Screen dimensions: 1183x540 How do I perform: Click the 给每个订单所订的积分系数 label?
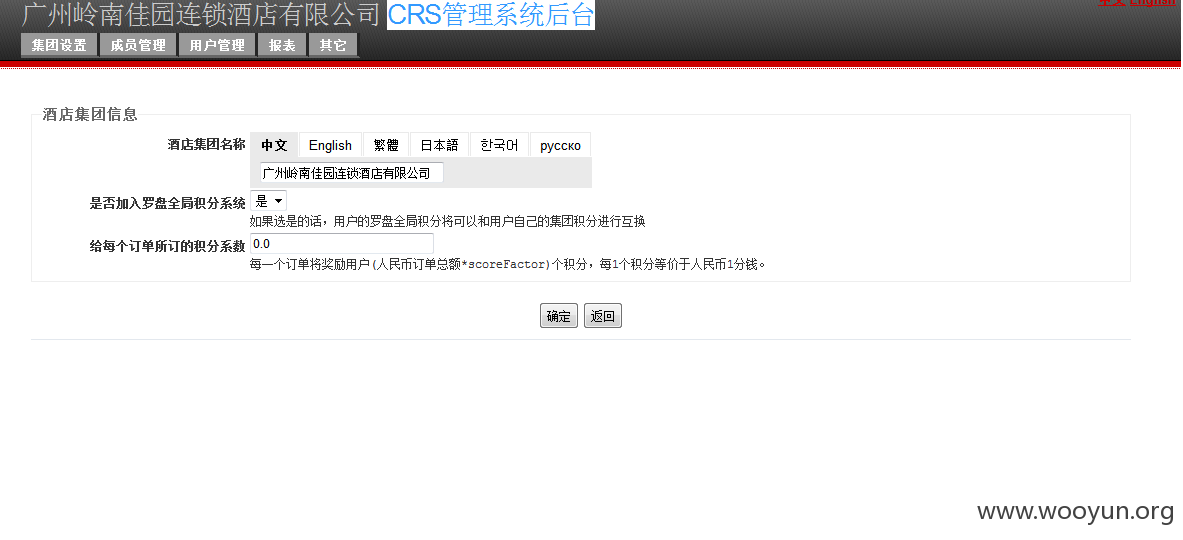pos(167,246)
